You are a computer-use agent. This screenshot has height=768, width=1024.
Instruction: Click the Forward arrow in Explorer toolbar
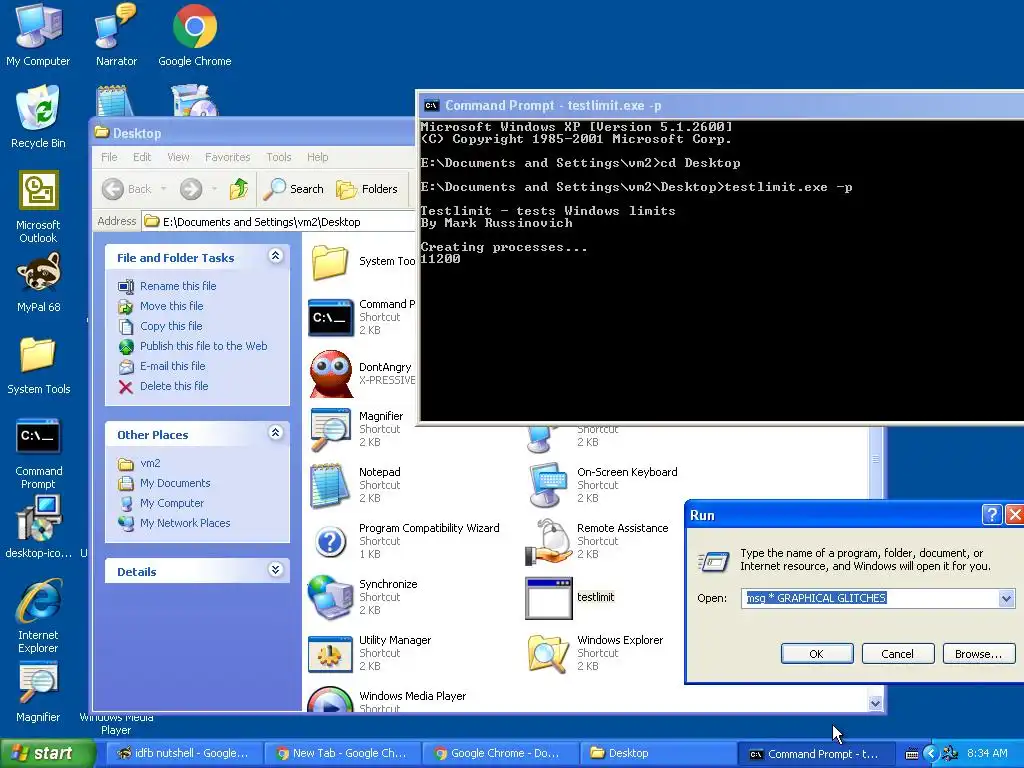coord(191,189)
